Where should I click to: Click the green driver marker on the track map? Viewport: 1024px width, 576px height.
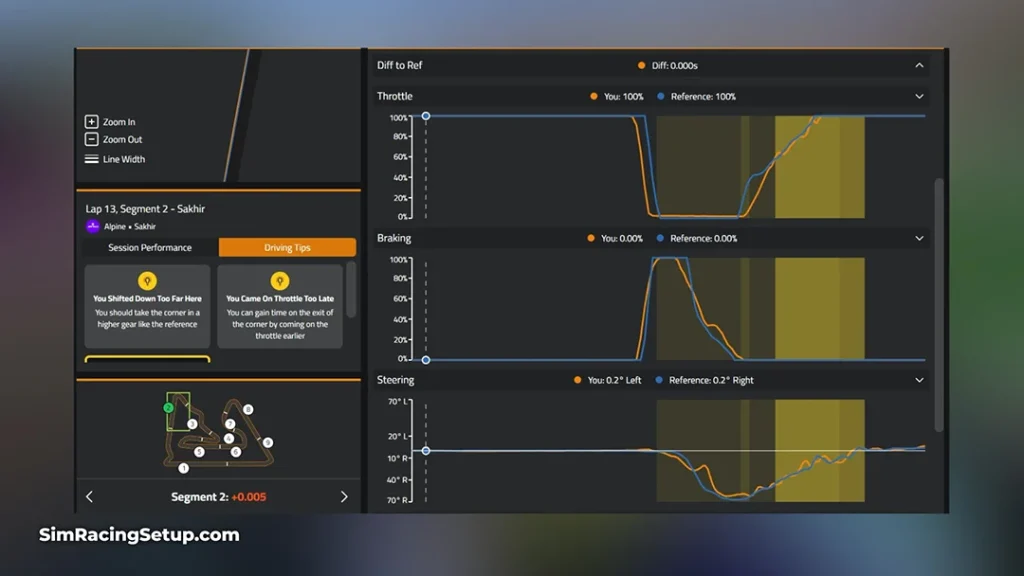(168, 407)
